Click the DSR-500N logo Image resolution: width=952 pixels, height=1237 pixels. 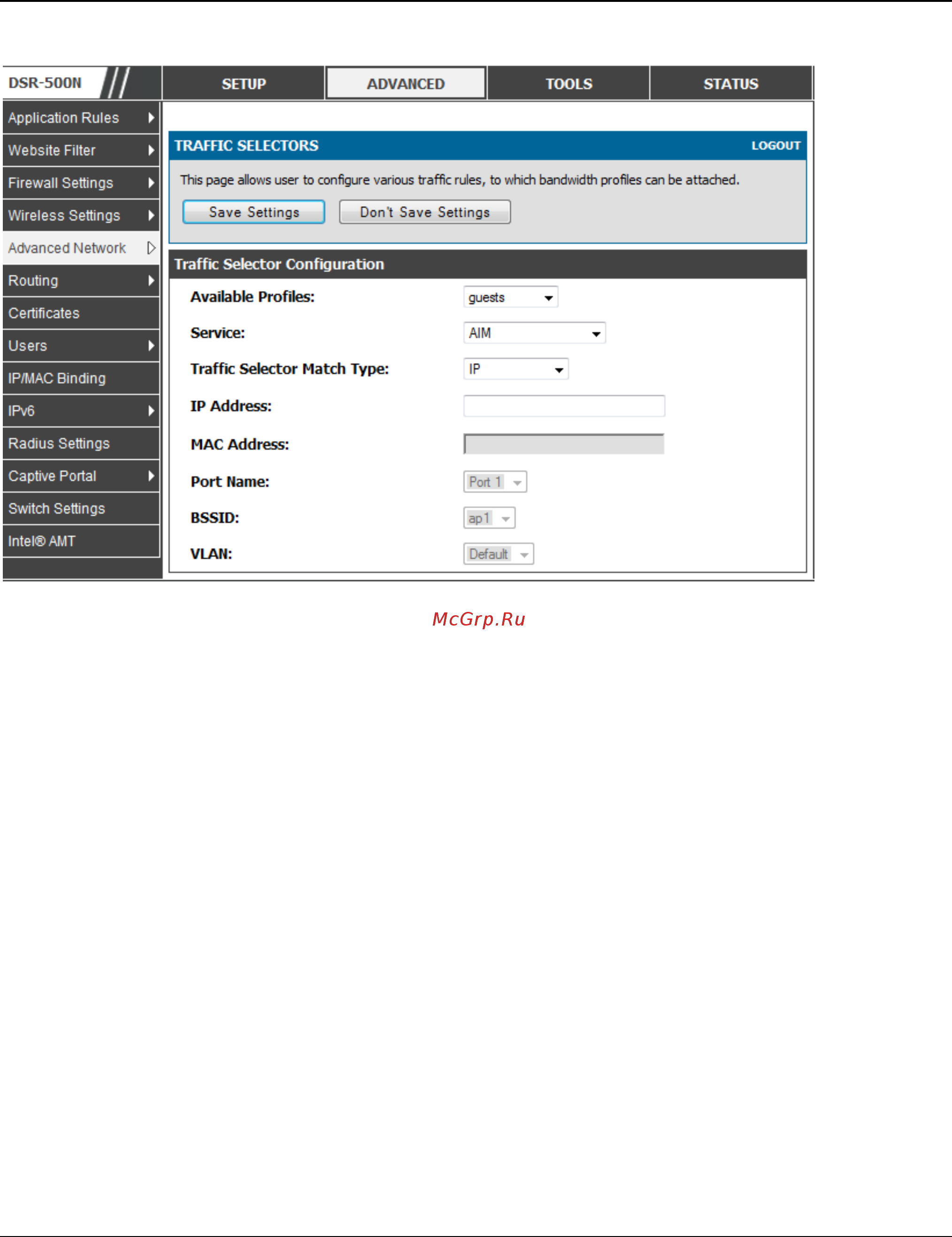pos(45,83)
